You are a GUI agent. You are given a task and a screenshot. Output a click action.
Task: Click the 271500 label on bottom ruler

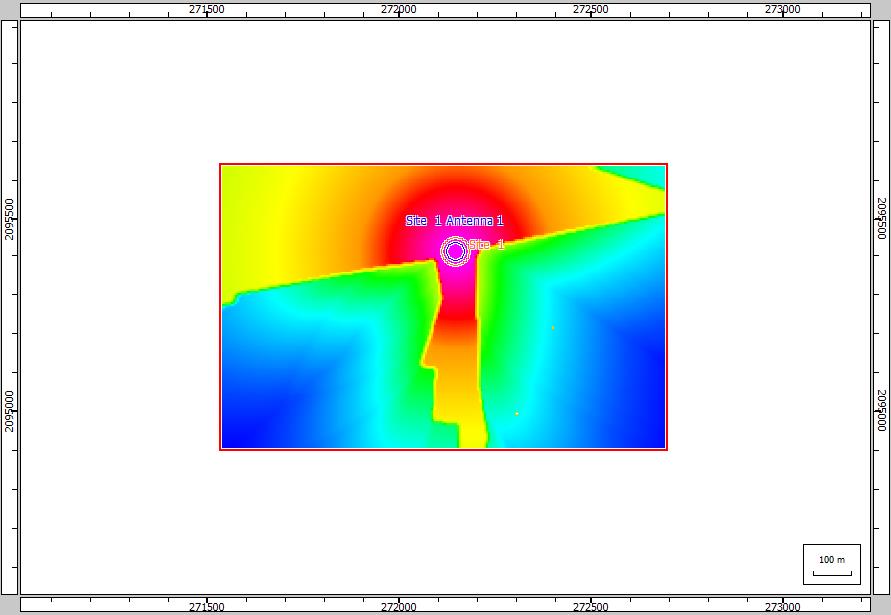coord(207,606)
